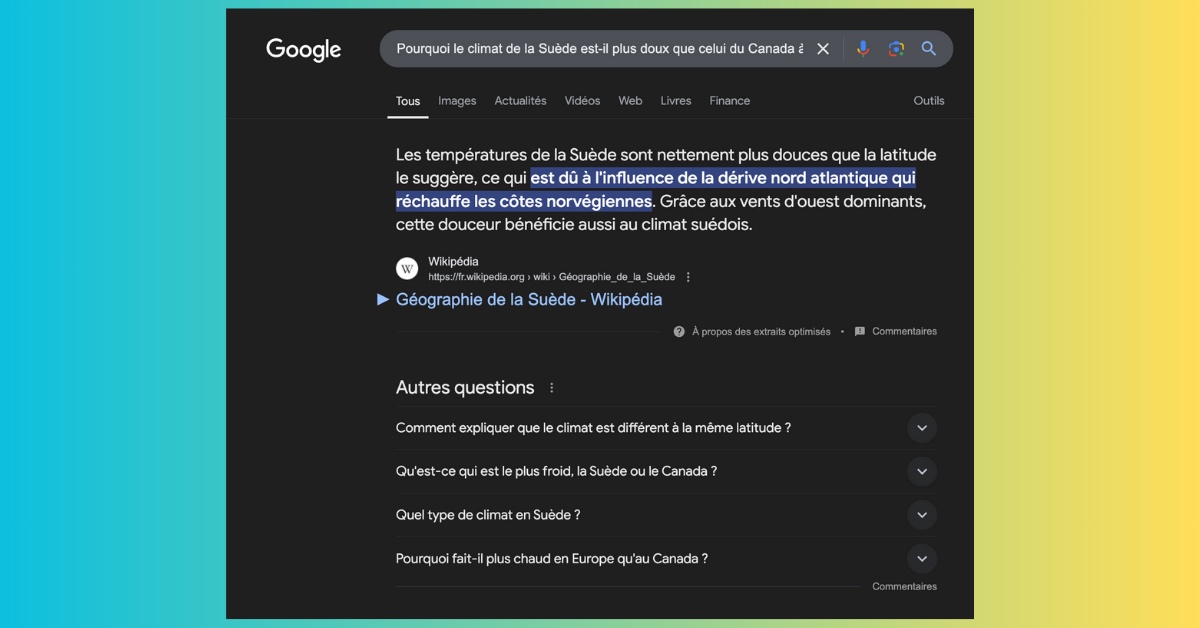The width and height of the screenshot is (1200, 628).
Task: Open the Actualités tab
Action: point(520,101)
